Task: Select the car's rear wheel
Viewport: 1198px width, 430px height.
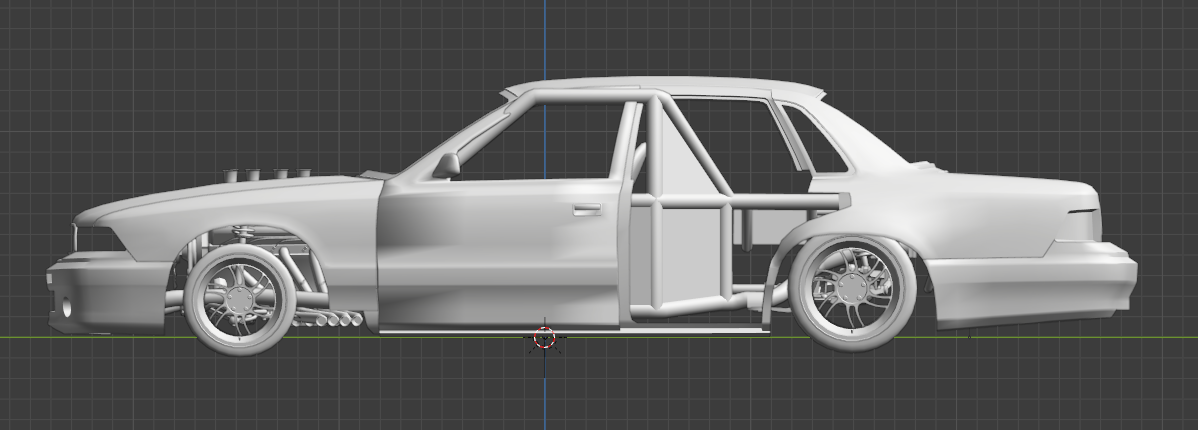Action: [x=853, y=293]
